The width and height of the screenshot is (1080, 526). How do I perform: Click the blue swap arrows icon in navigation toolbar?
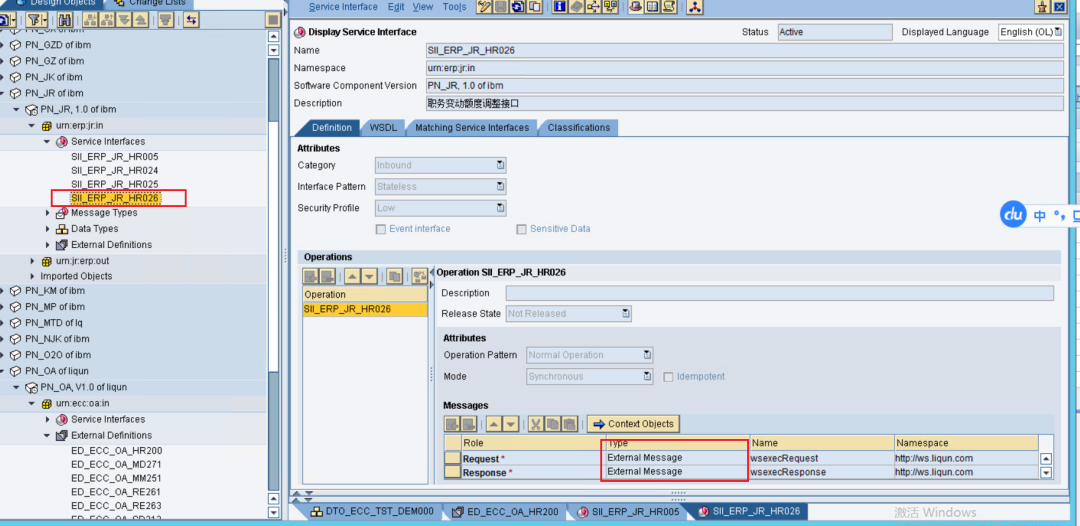[x=191, y=20]
